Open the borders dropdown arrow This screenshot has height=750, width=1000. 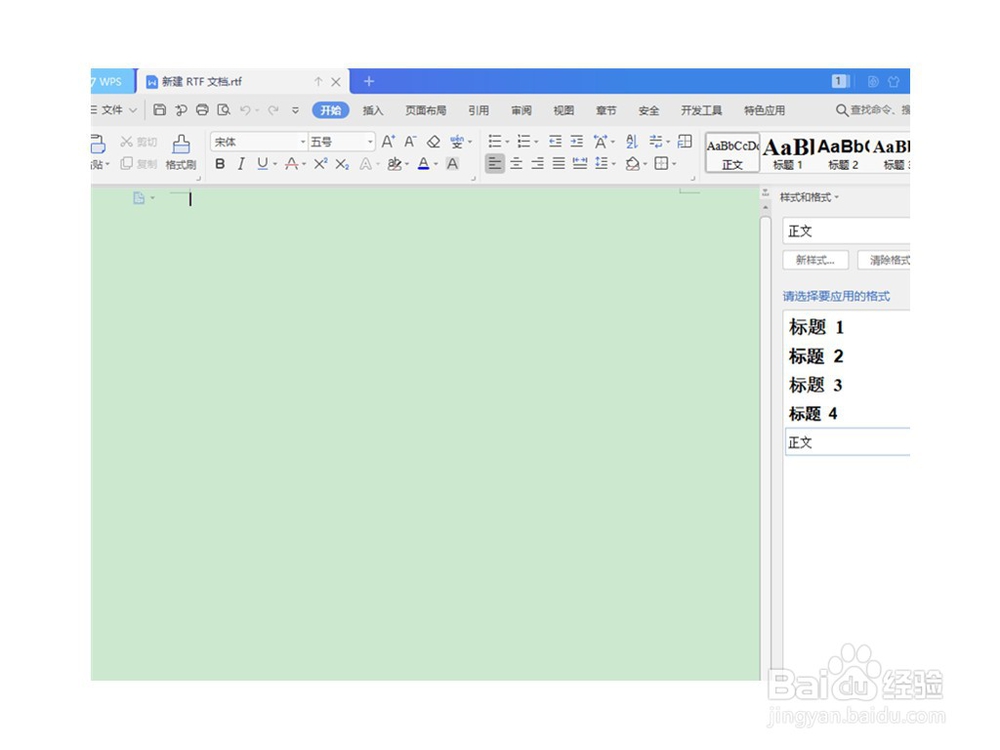click(673, 165)
